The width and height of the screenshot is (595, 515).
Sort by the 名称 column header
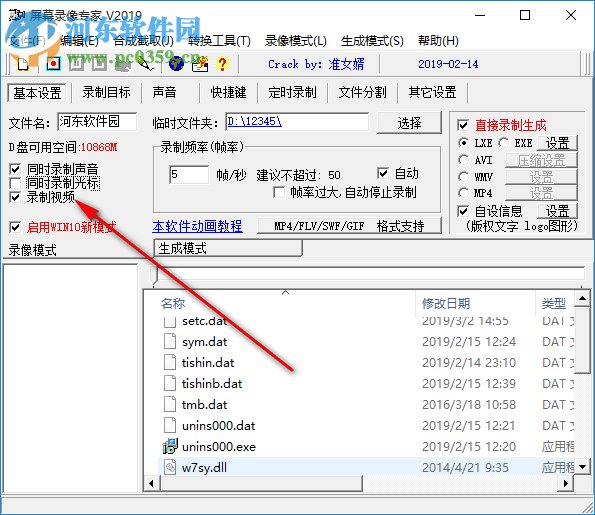pyautogui.click(x=173, y=303)
